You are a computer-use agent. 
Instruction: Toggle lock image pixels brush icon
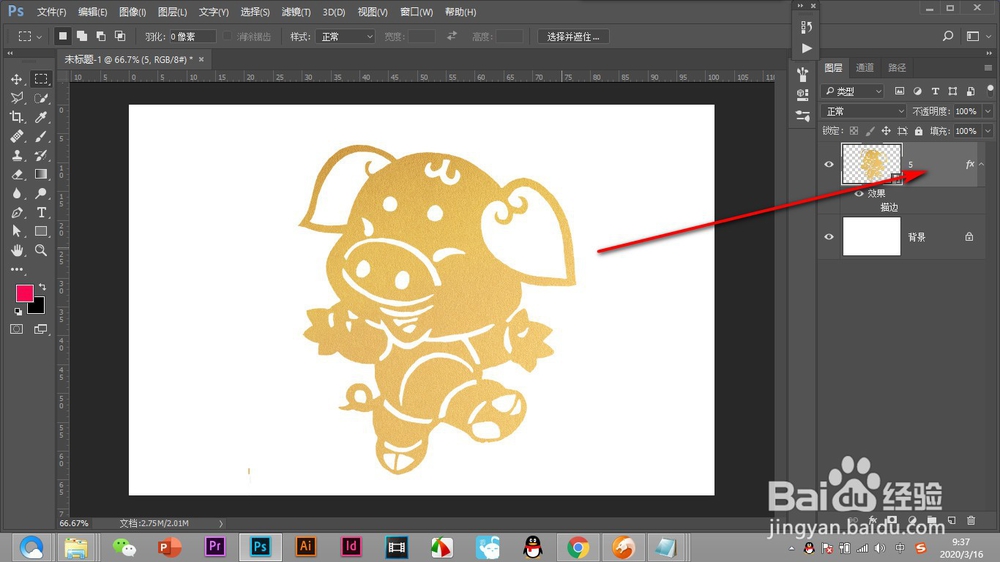(x=870, y=131)
